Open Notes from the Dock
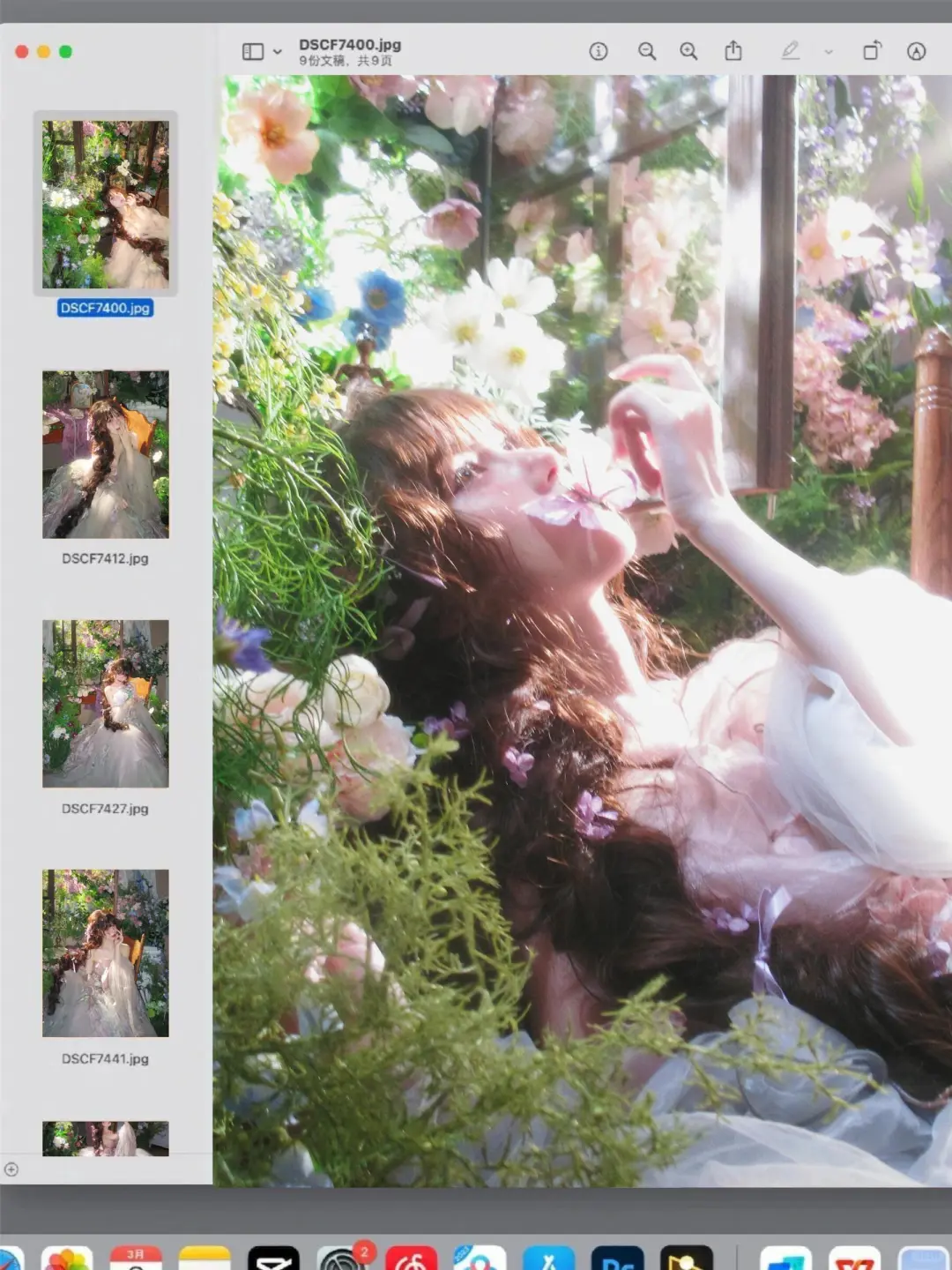The height and width of the screenshot is (1270, 952). click(205, 1258)
